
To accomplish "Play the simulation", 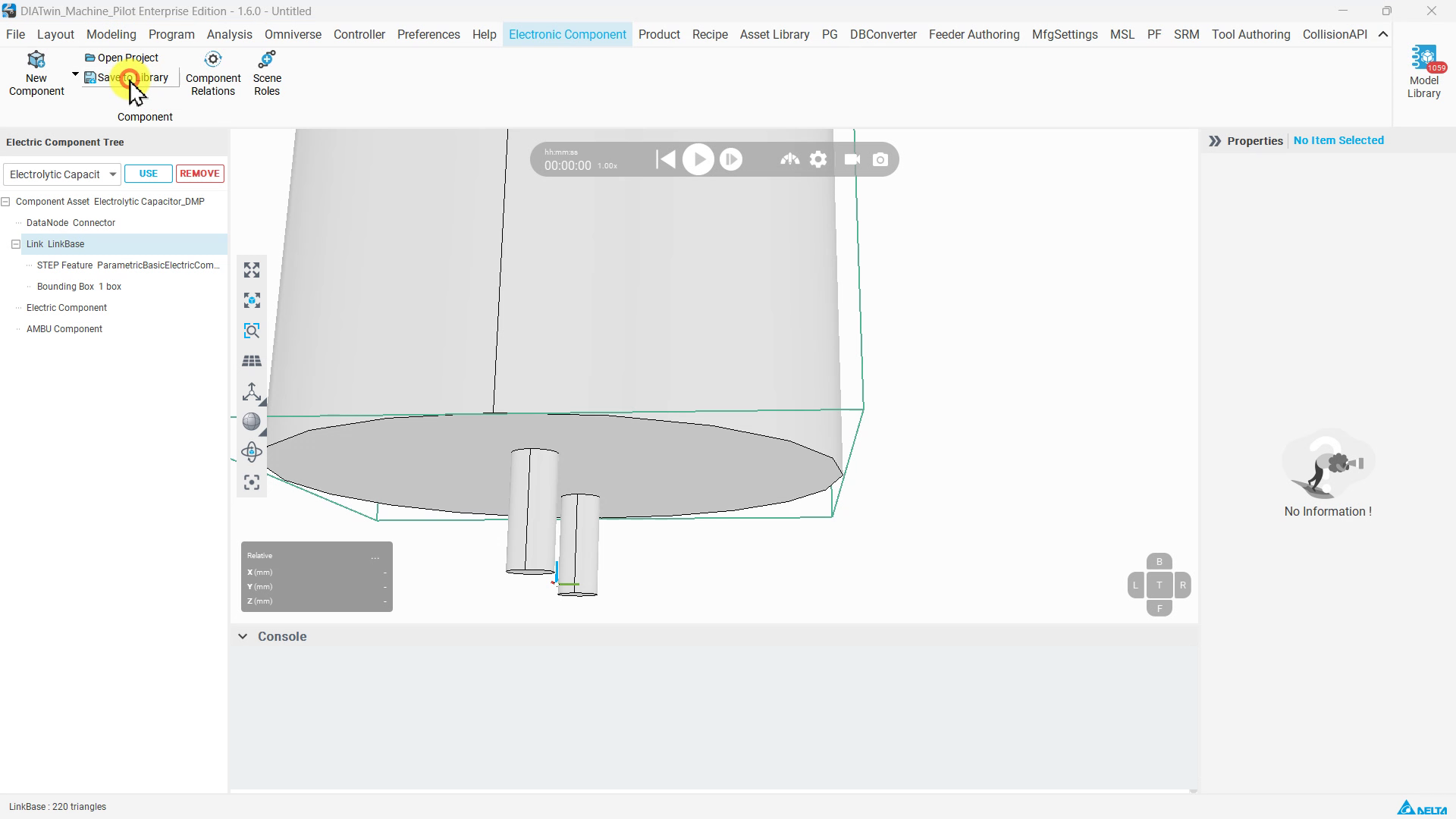I will pos(698,160).
